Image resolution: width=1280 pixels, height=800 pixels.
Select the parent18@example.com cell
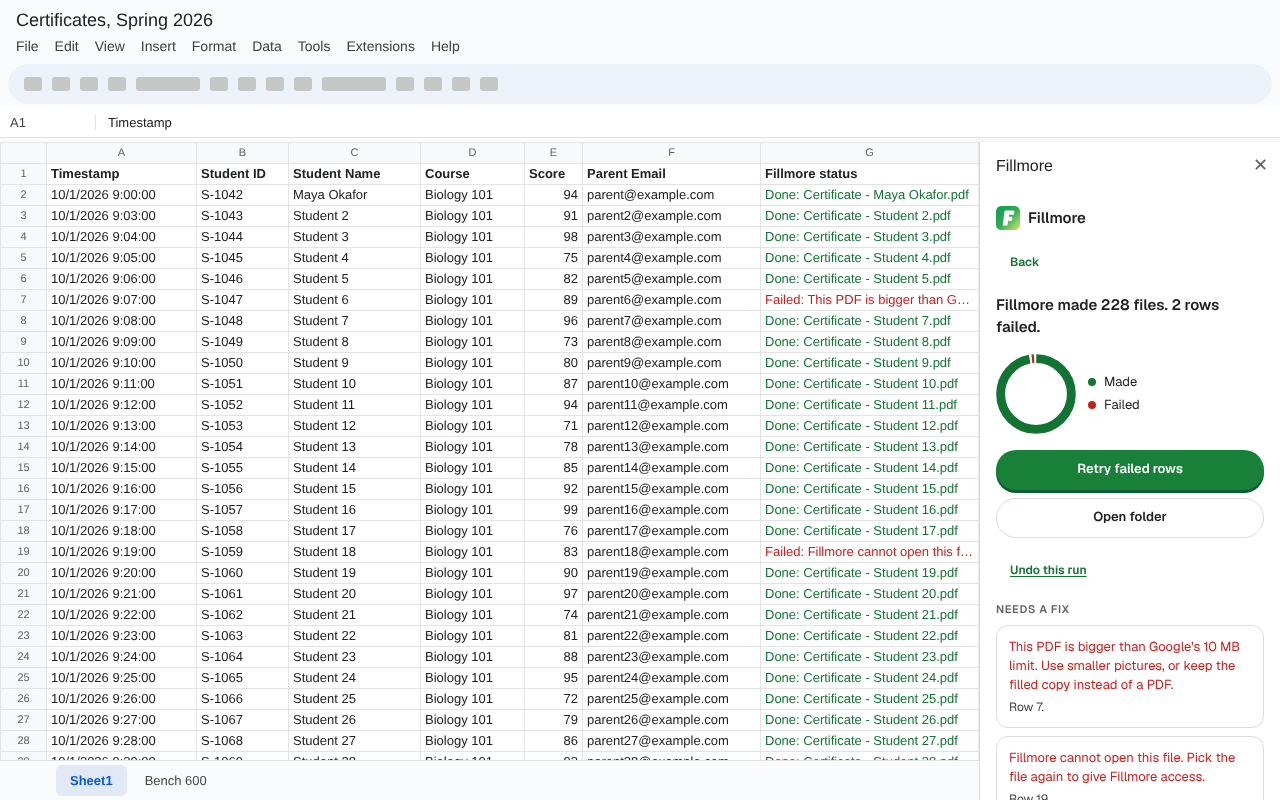pyautogui.click(x=671, y=551)
